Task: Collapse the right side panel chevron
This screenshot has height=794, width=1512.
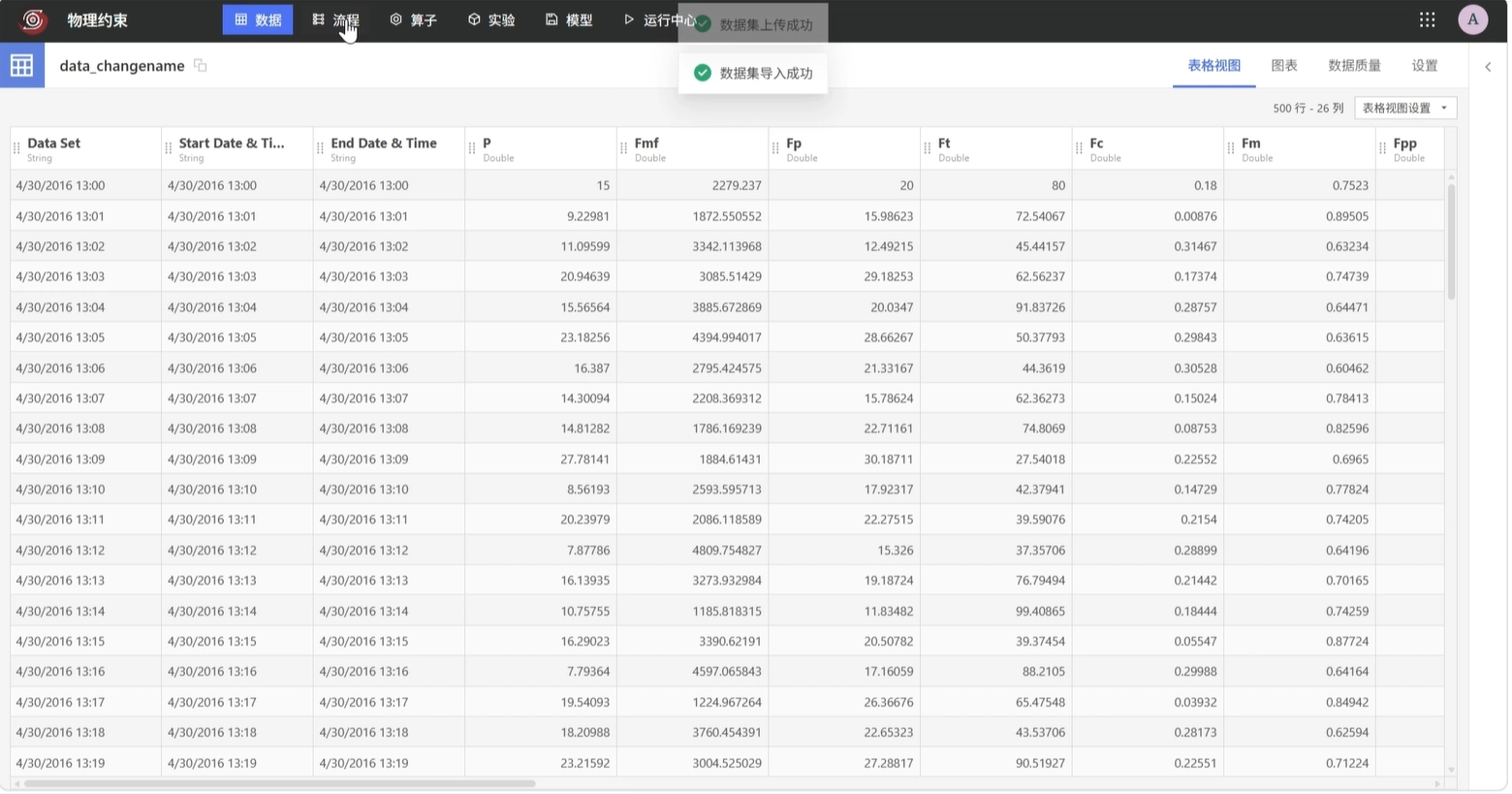Action: [x=1488, y=67]
